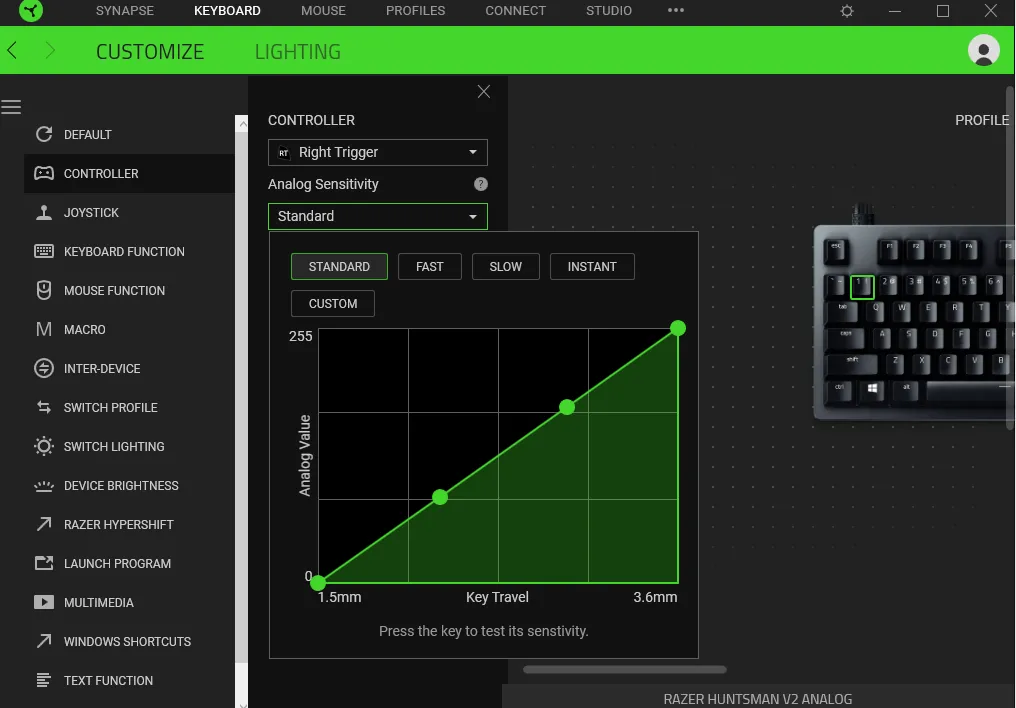Select the CUSTOM sensitivity preset
The image size is (1016, 708).
click(332, 303)
